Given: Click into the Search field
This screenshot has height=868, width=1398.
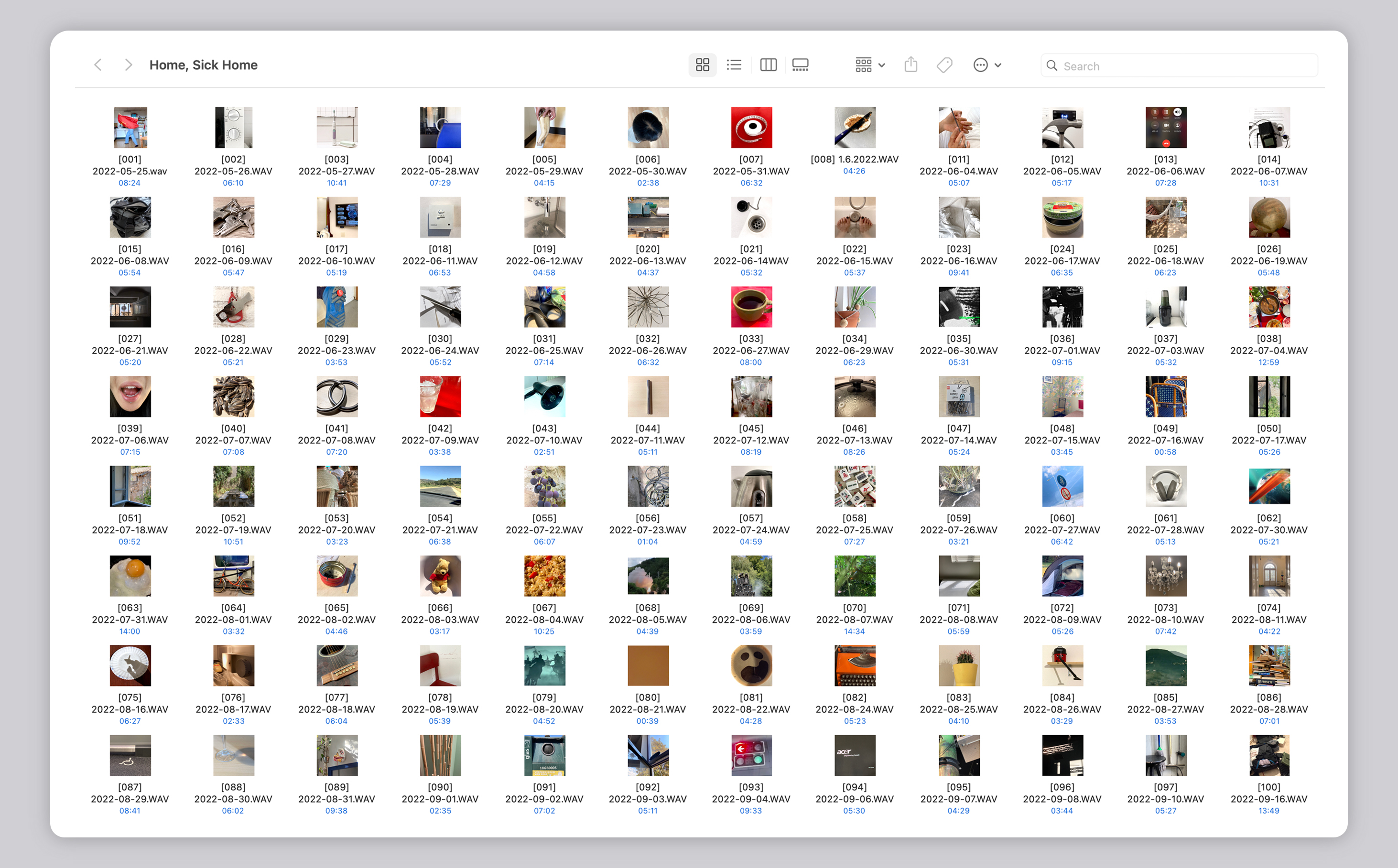Looking at the screenshot, I should (1179, 65).
